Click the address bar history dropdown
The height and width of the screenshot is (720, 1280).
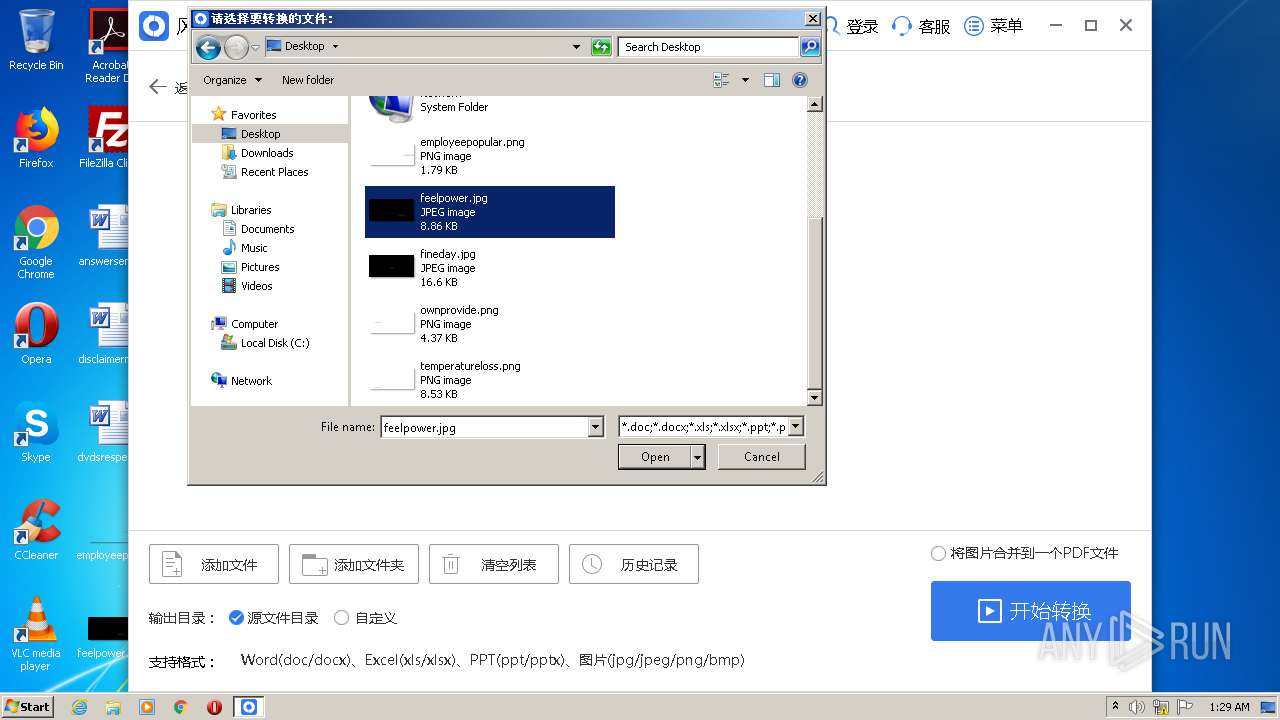click(576, 47)
